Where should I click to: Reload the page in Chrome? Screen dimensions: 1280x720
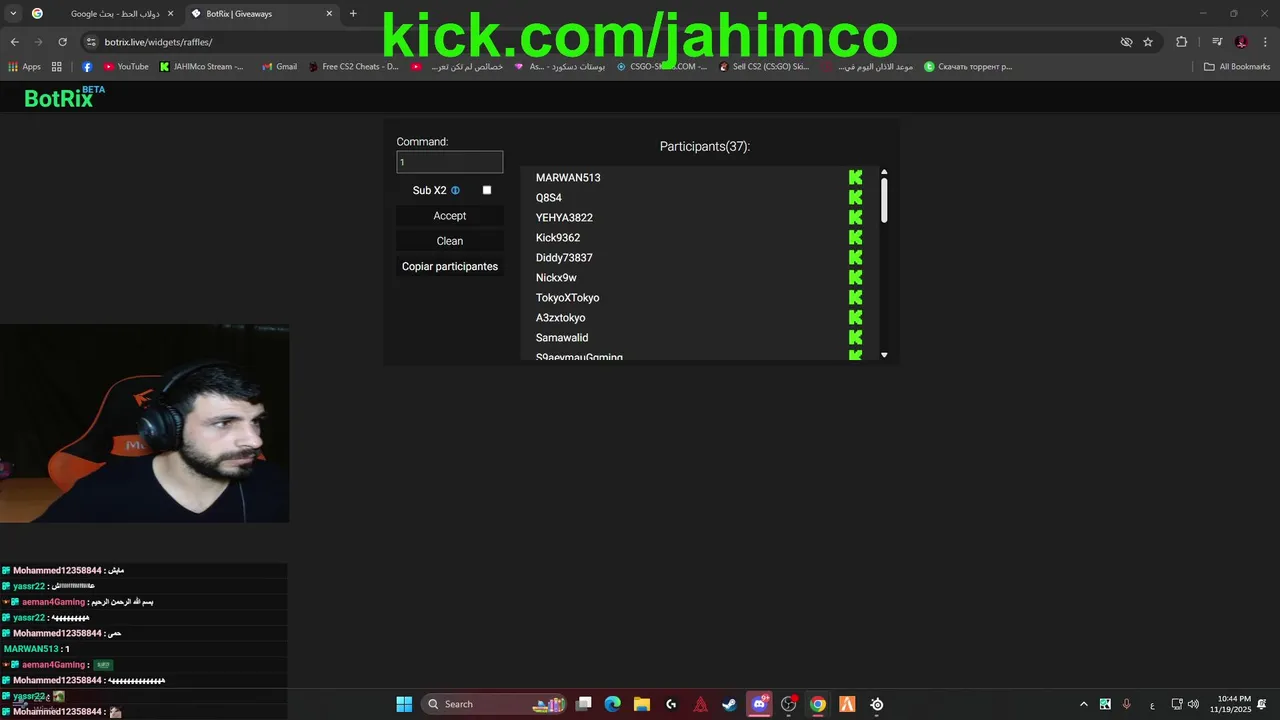click(x=62, y=42)
